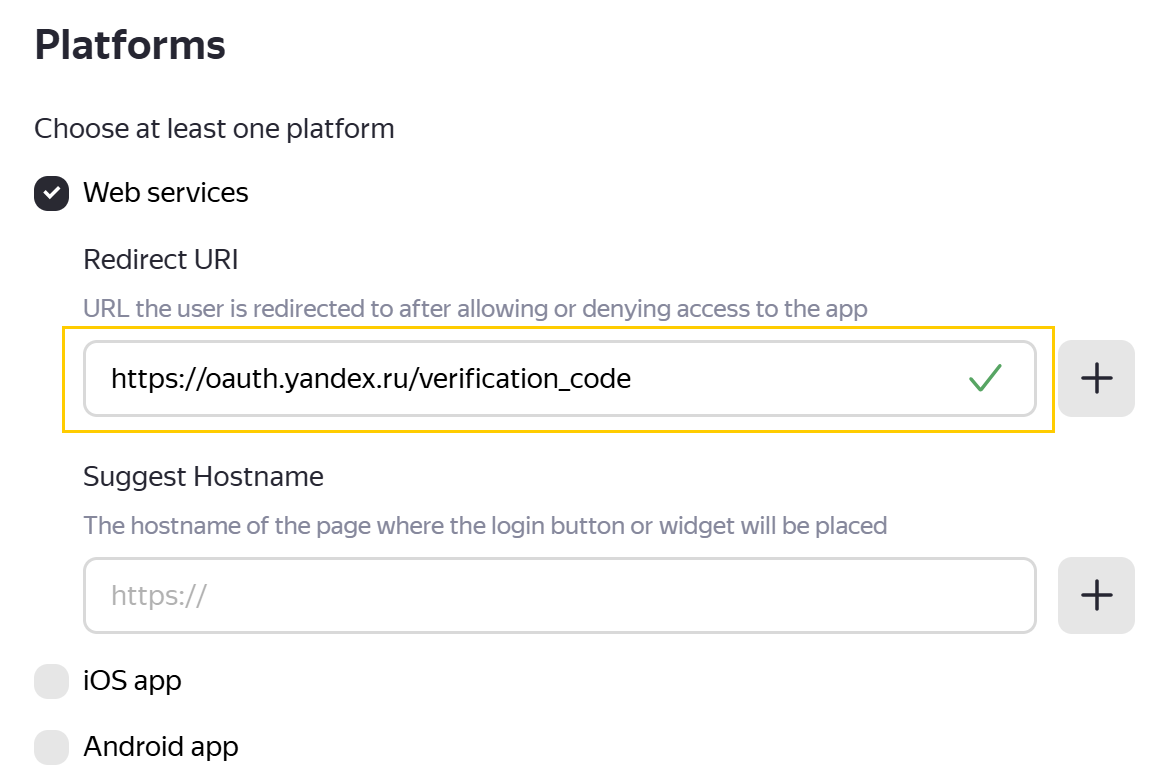Click the green validation checkmark icon
The height and width of the screenshot is (782, 1155).
tap(985, 378)
